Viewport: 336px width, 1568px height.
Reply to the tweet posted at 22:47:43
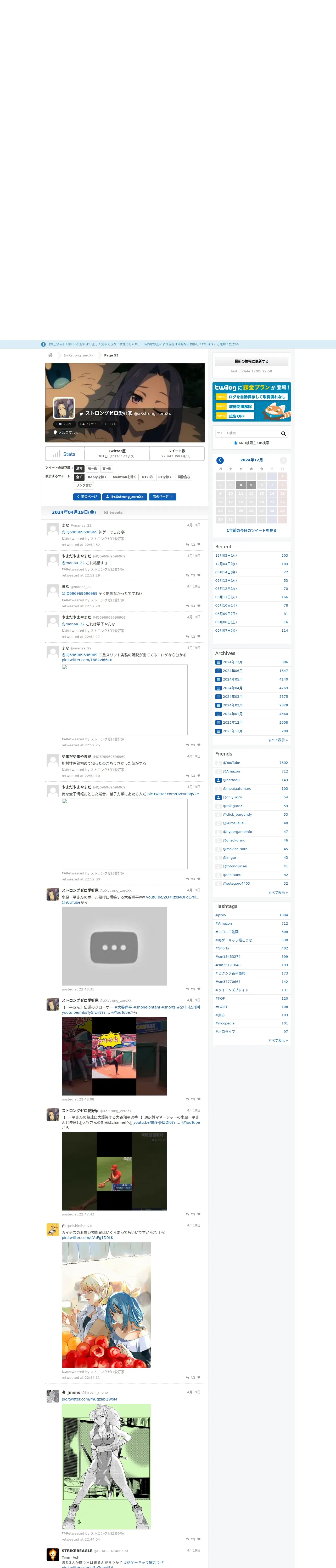tap(187, 1214)
